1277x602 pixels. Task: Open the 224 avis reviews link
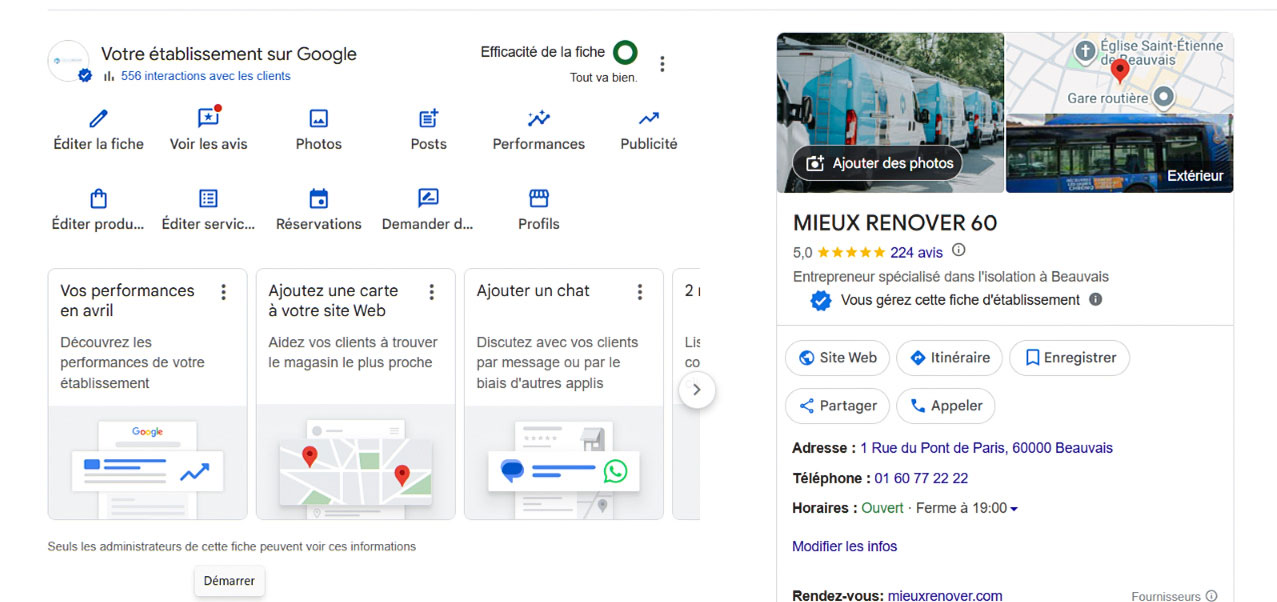[916, 252]
